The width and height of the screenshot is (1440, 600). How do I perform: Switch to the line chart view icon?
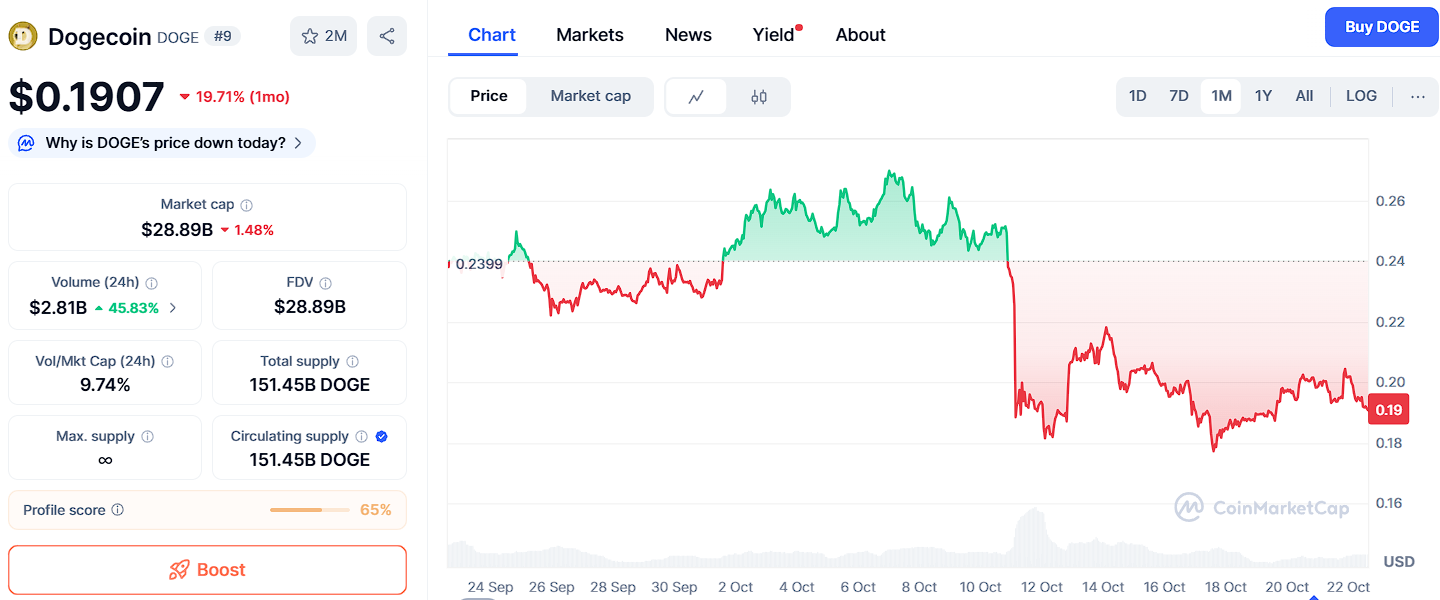(696, 97)
